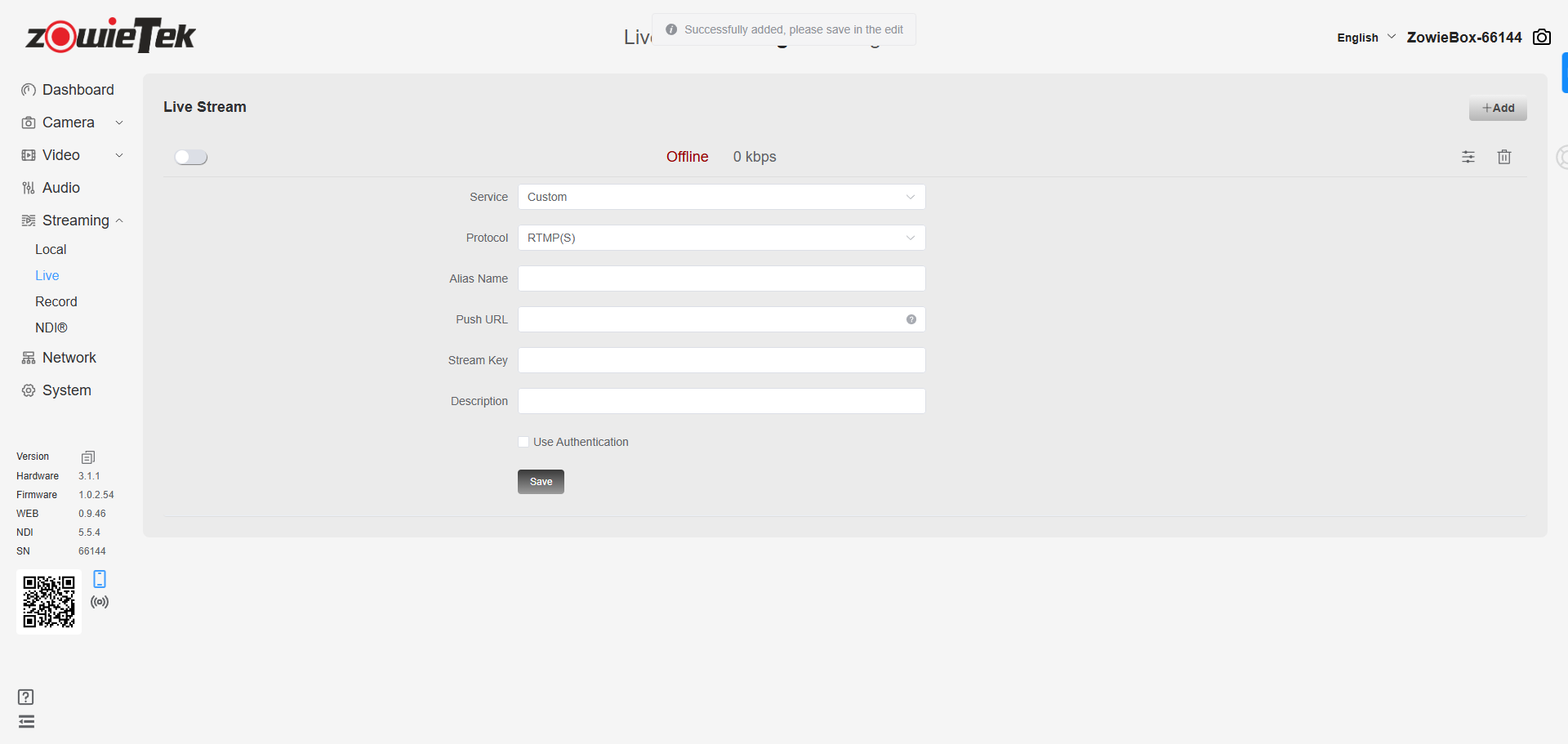Viewport: 1568px width, 744px height.
Task: Click the +Add stream button
Action: pyautogui.click(x=1497, y=109)
